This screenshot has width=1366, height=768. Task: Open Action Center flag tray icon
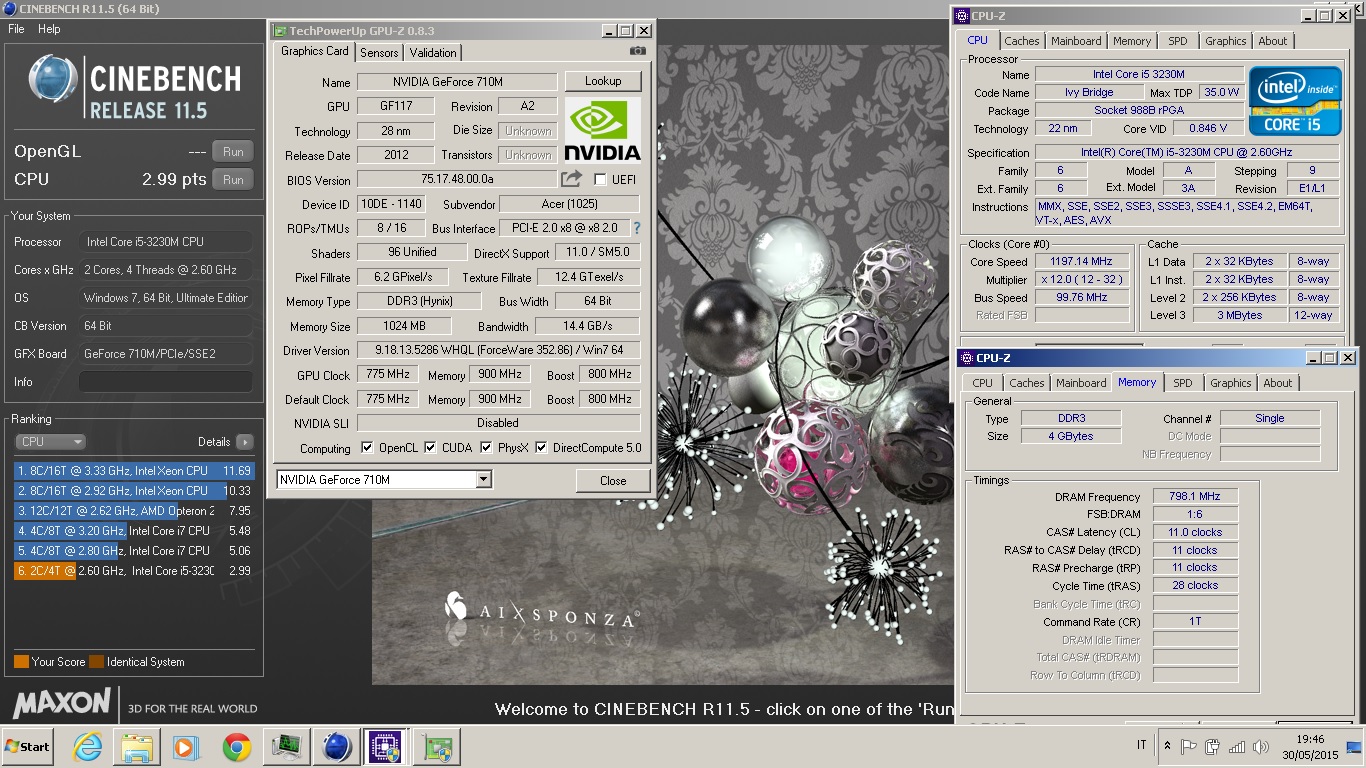pos(1189,746)
